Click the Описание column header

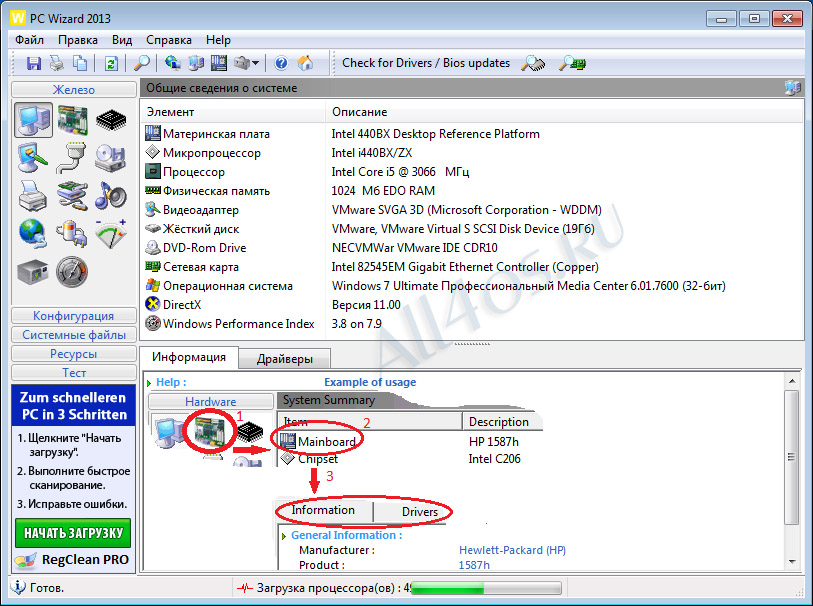[x=564, y=112]
